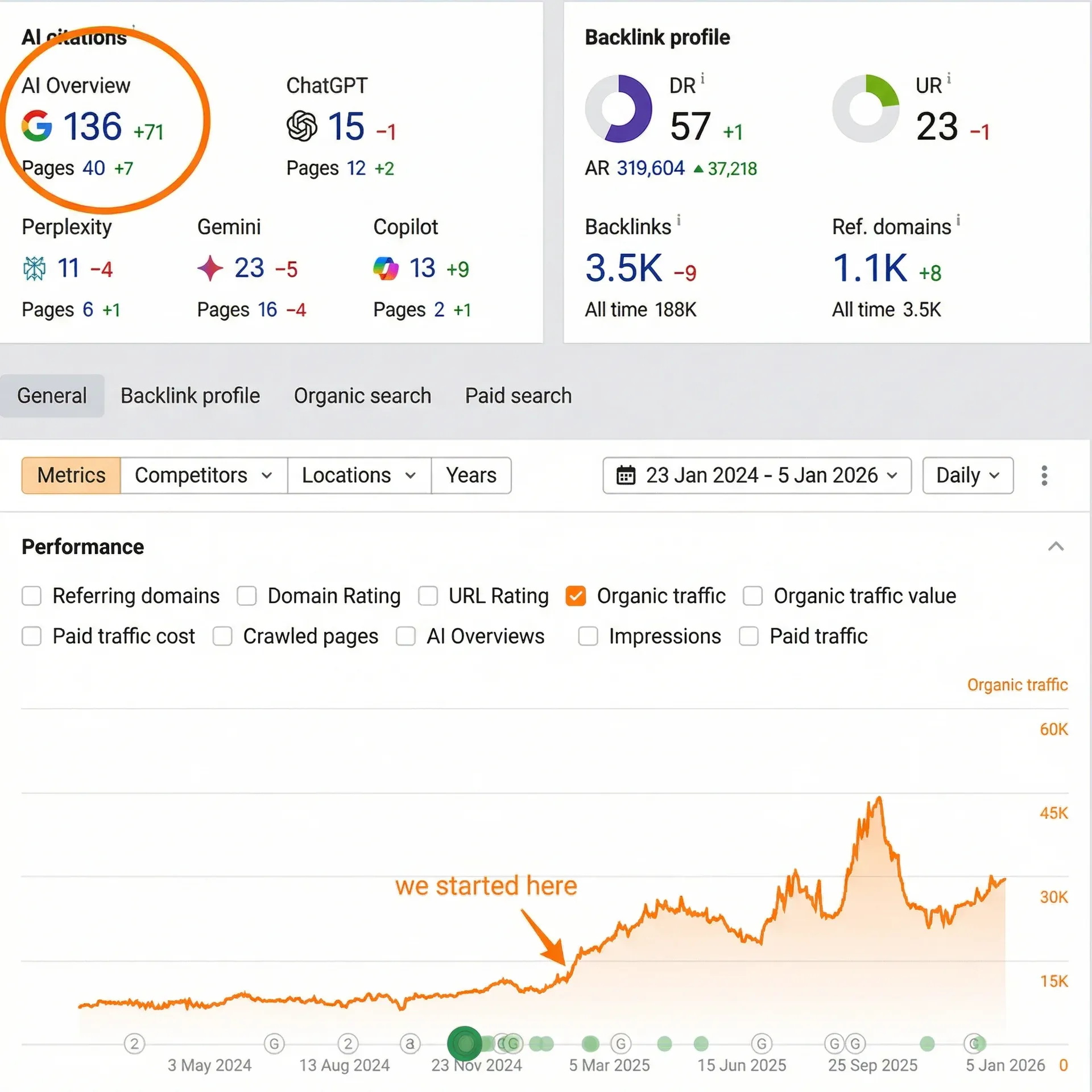Image resolution: width=1092 pixels, height=1092 pixels.
Task: Click the calendar icon in date range
Action: 626,475
